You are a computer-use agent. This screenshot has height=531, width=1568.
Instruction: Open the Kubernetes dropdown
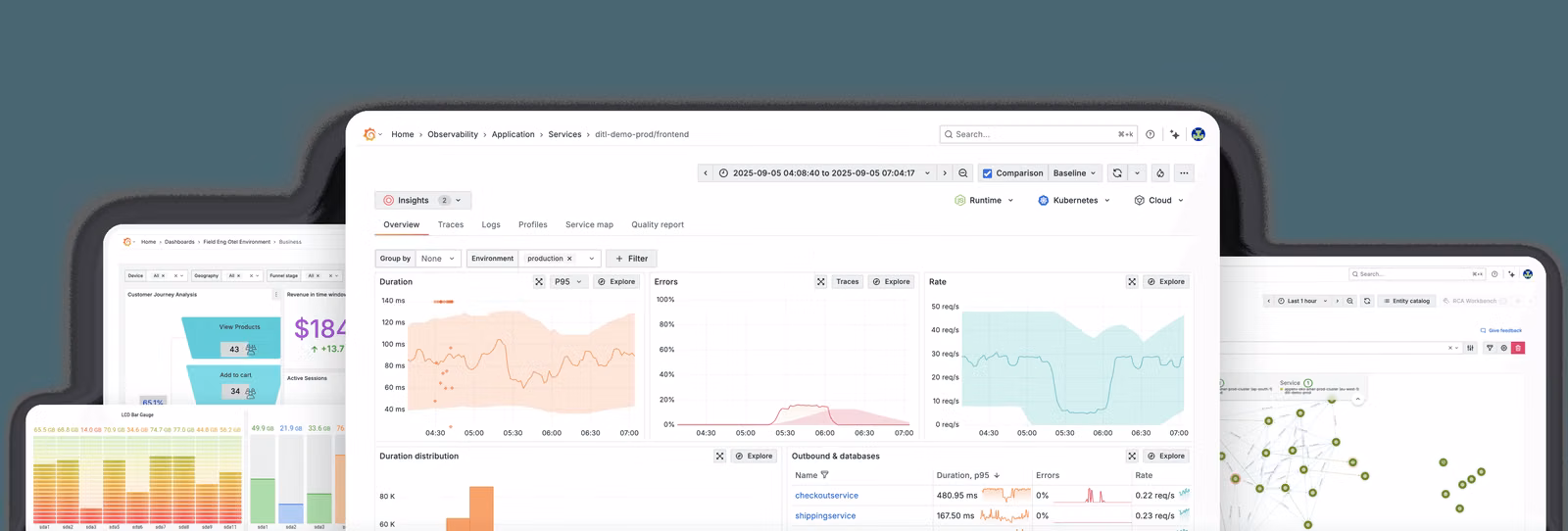(x=1074, y=201)
